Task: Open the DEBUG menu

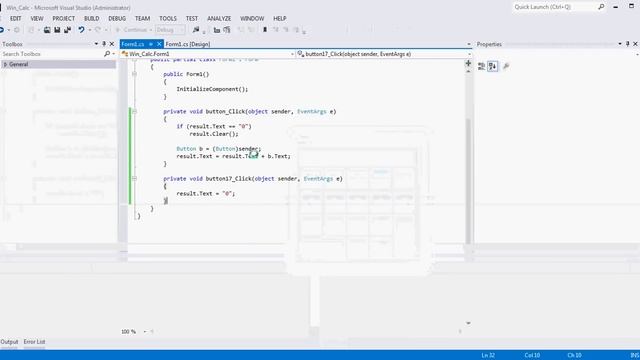Action: 117,18
